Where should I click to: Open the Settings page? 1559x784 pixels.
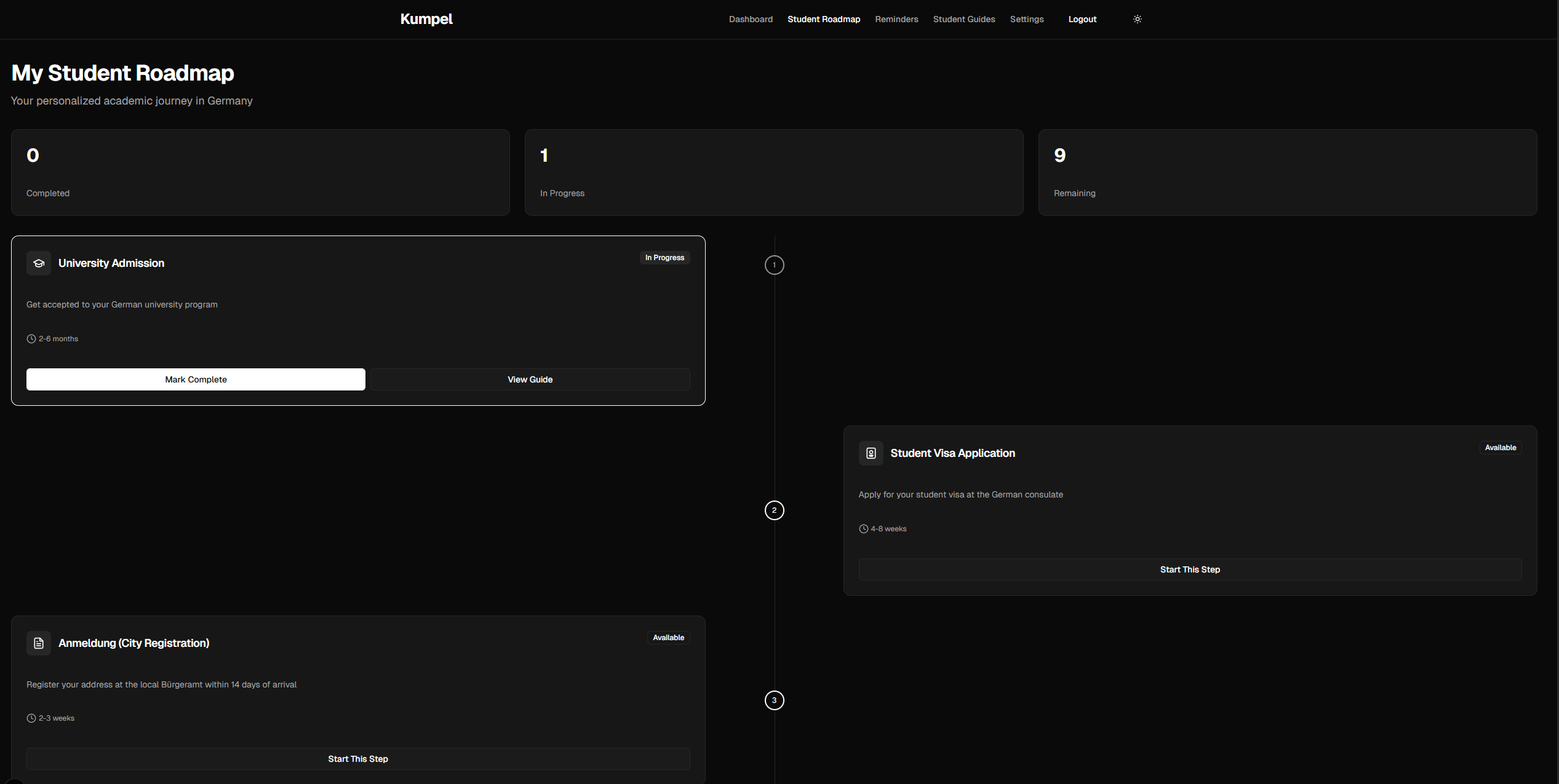tap(1026, 19)
